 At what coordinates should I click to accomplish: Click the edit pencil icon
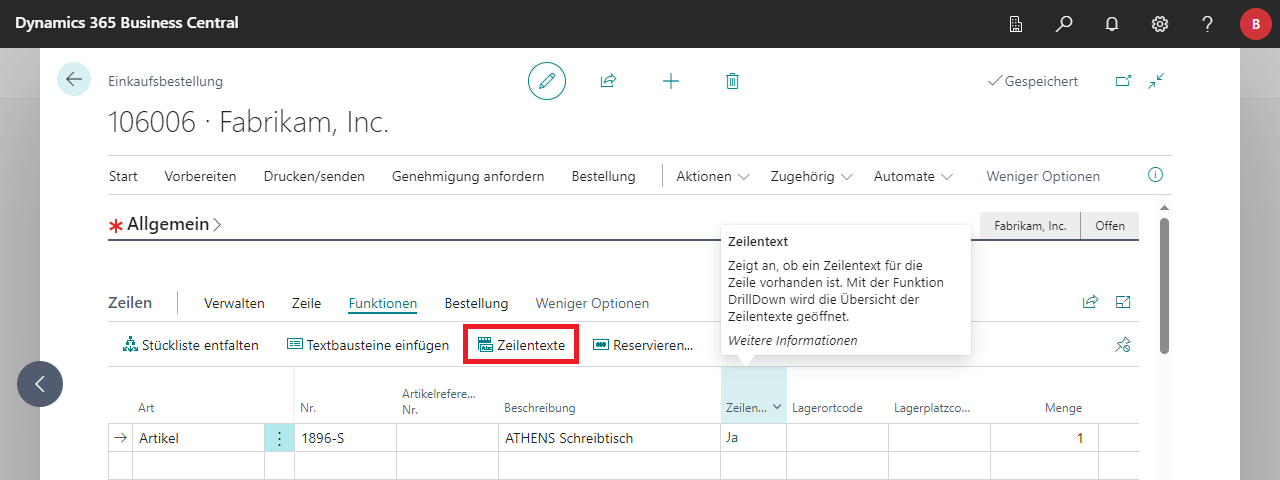[x=546, y=81]
